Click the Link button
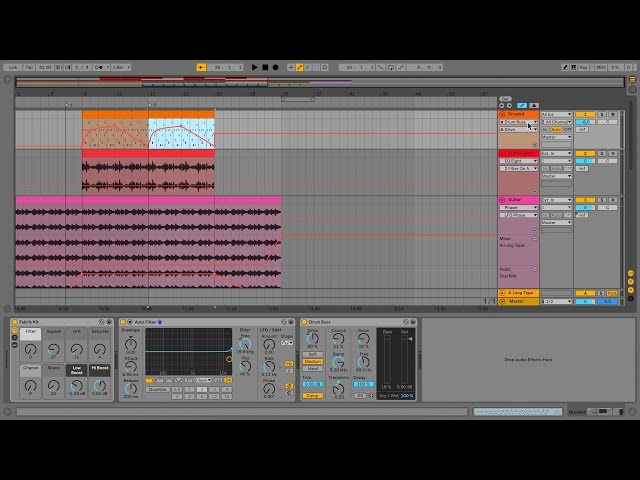This screenshot has height=480, width=640. pos(13,67)
